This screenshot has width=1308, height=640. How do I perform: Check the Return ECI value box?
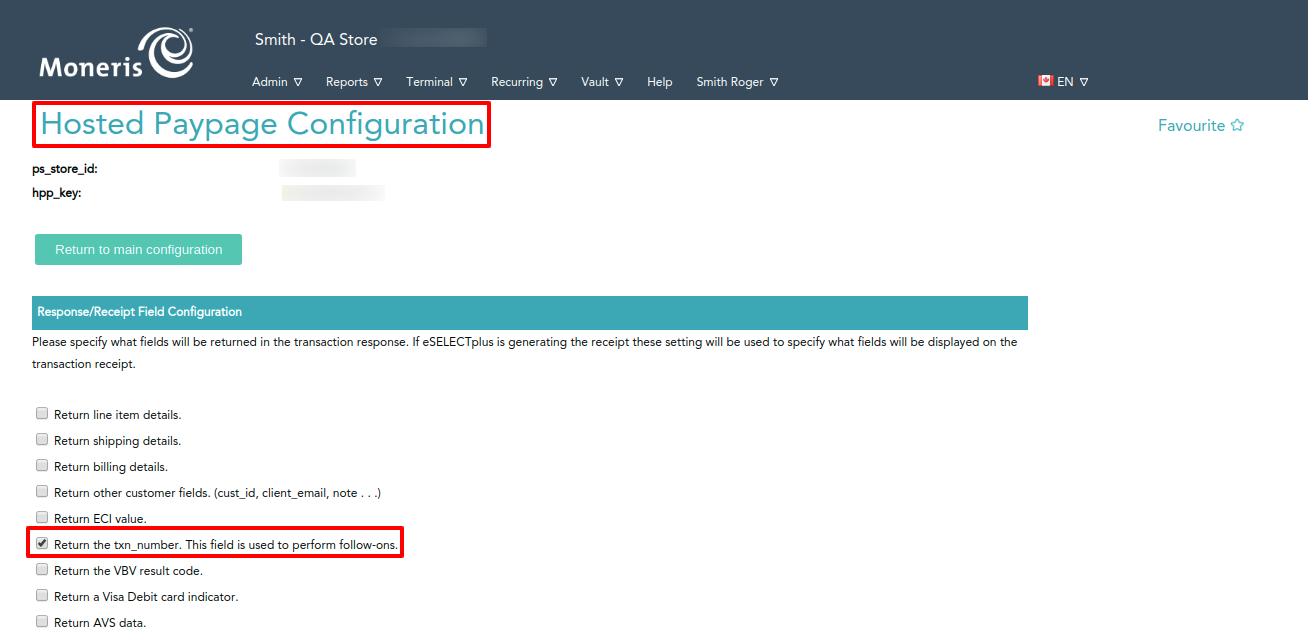(42, 517)
